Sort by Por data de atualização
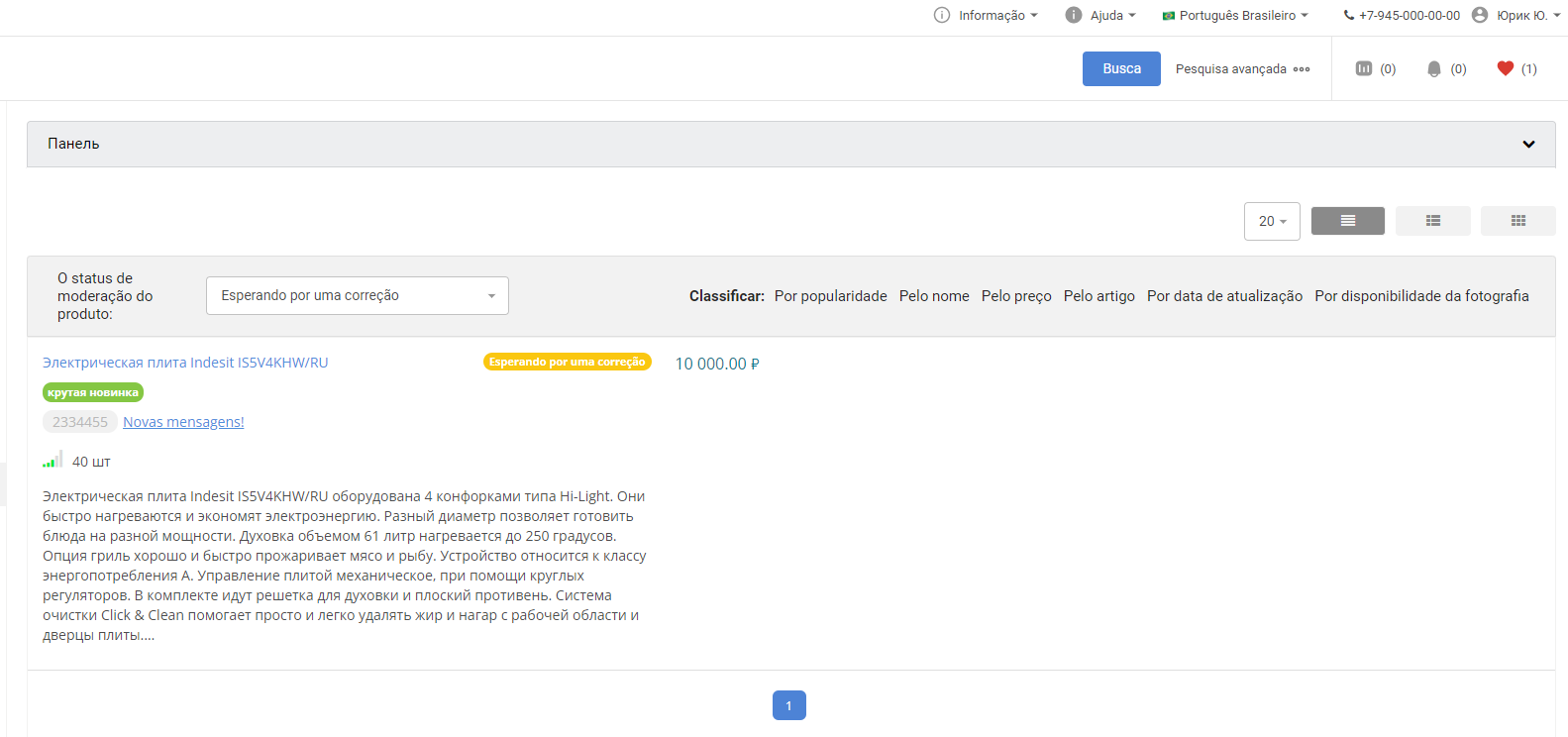The height and width of the screenshot is (737, 1568). click(x=1225, y=296)
